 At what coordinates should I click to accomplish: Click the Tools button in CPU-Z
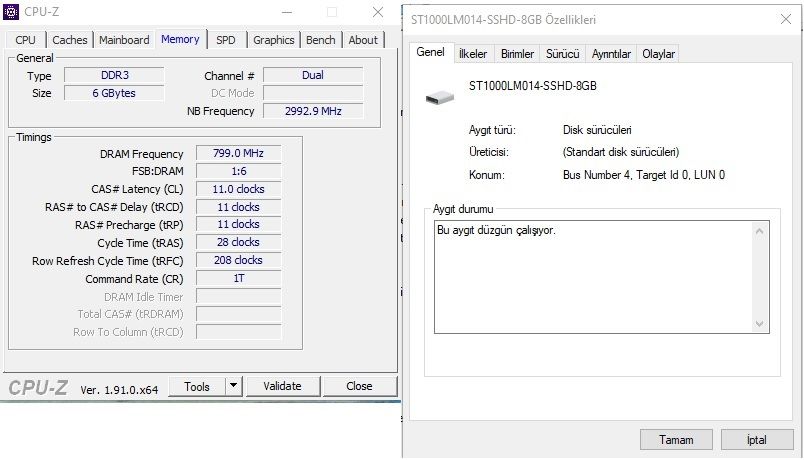click(x=197, y=387)
